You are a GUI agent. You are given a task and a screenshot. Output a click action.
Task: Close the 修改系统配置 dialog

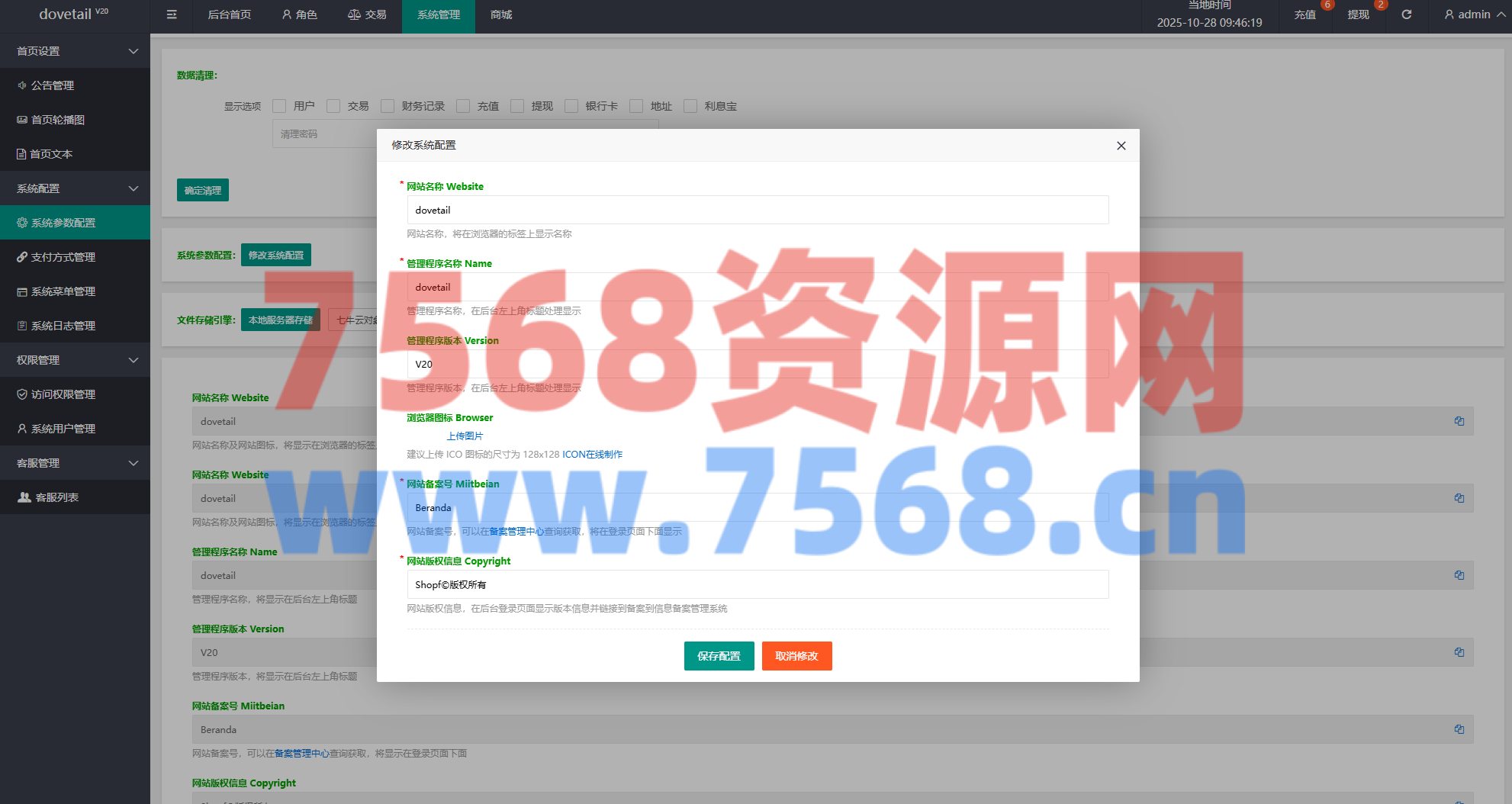pyautogui.click(x=1121, y=146)
